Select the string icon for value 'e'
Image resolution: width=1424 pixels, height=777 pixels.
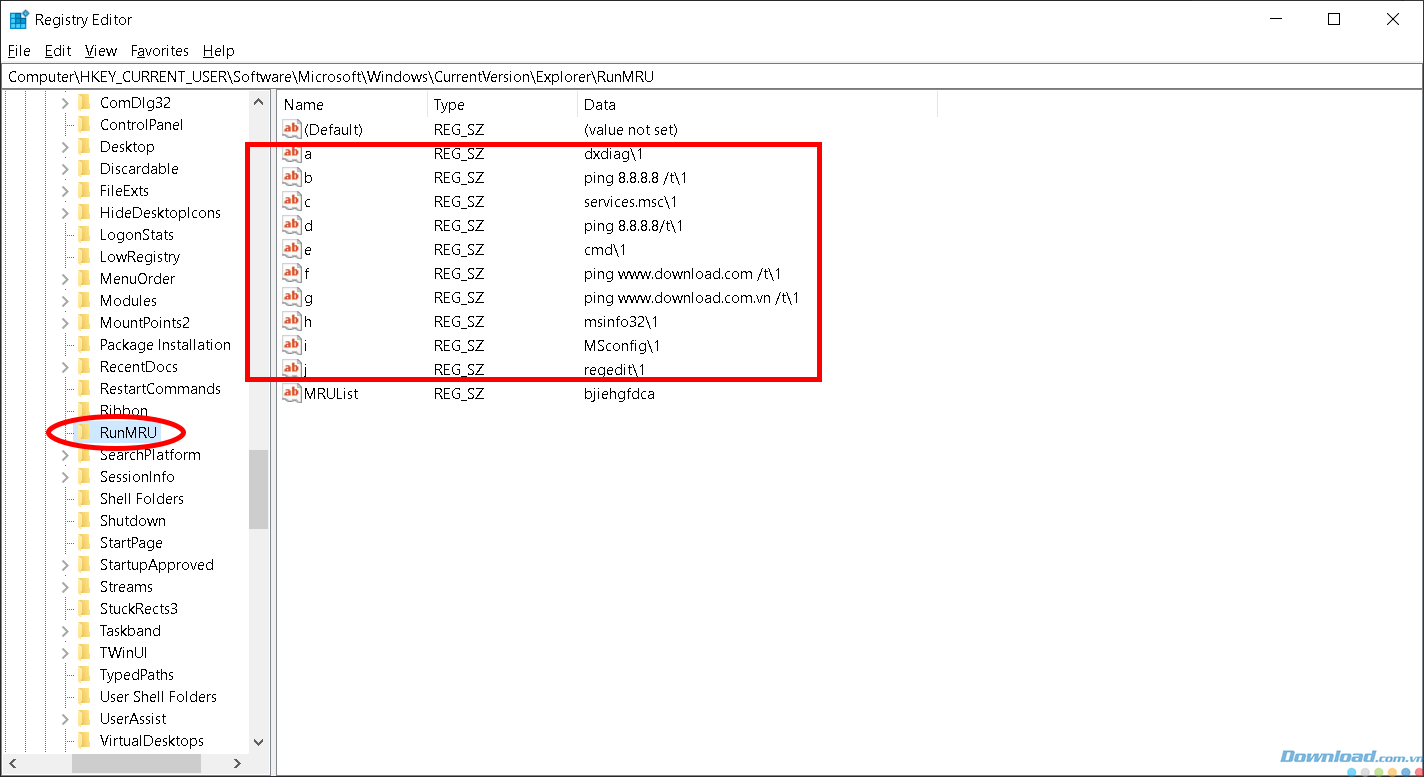(x=292, y=250)
